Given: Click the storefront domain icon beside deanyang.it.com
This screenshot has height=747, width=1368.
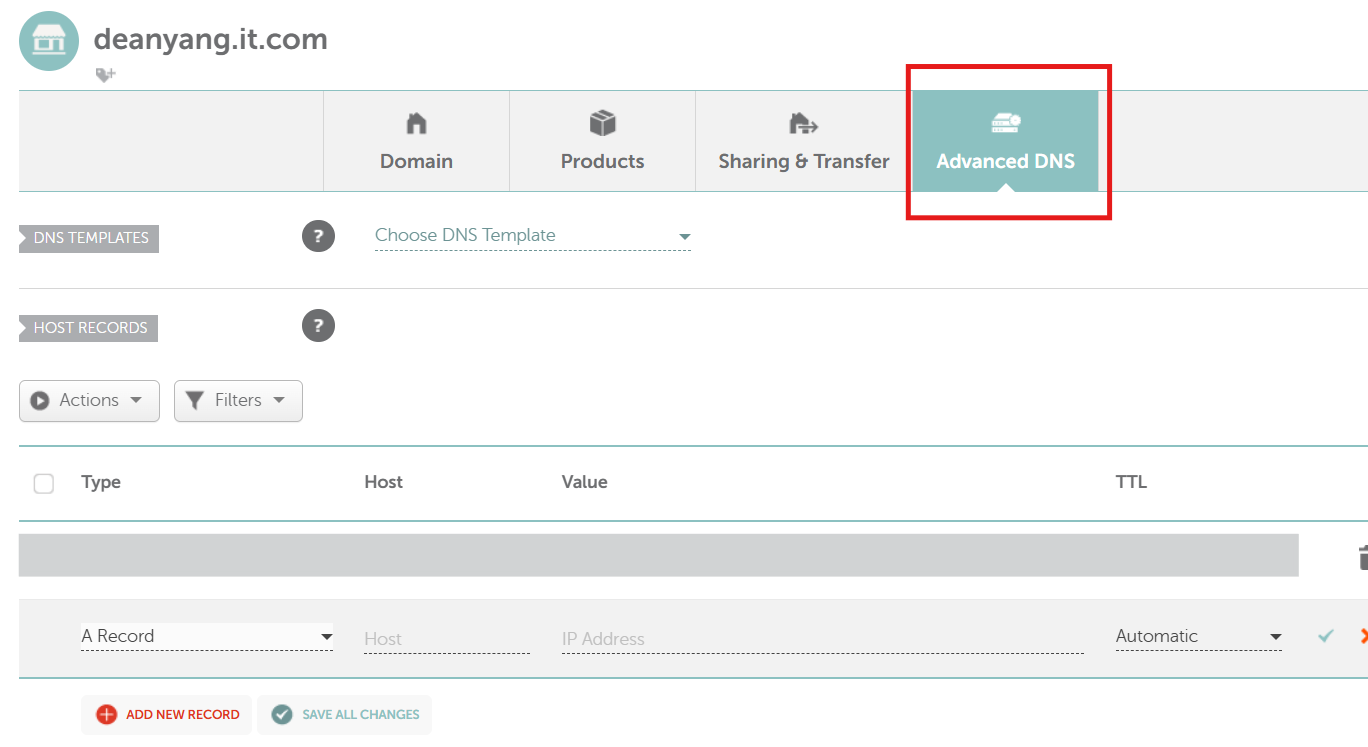Looking at the screenshot, I should (x=49, y=41).
